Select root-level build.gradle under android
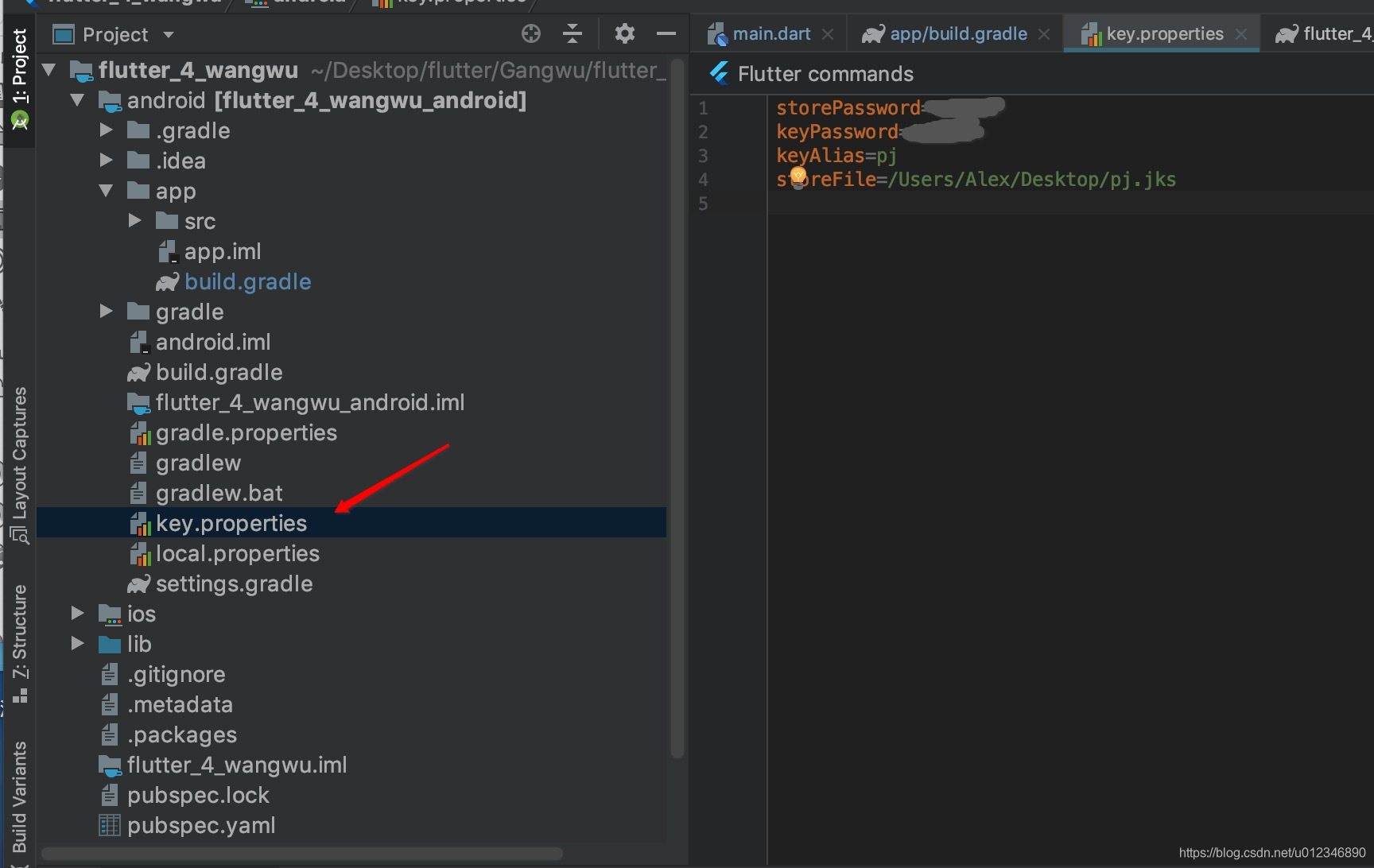Viewport: 1374px width, 868px height. (x=219, y=373)
